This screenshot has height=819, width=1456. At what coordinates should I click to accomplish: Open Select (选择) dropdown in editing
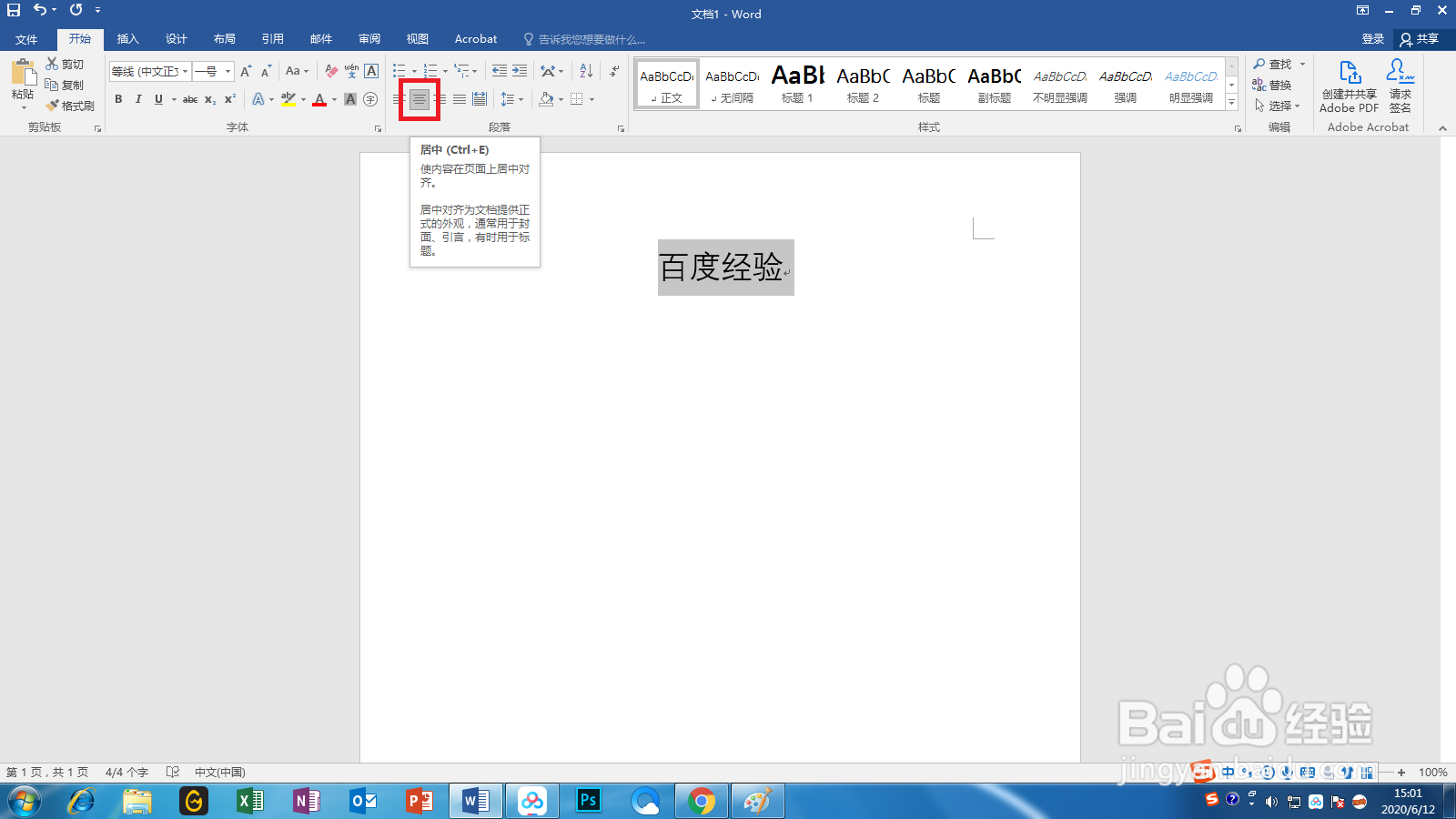pyautogui.click(x=1278, y=106)
